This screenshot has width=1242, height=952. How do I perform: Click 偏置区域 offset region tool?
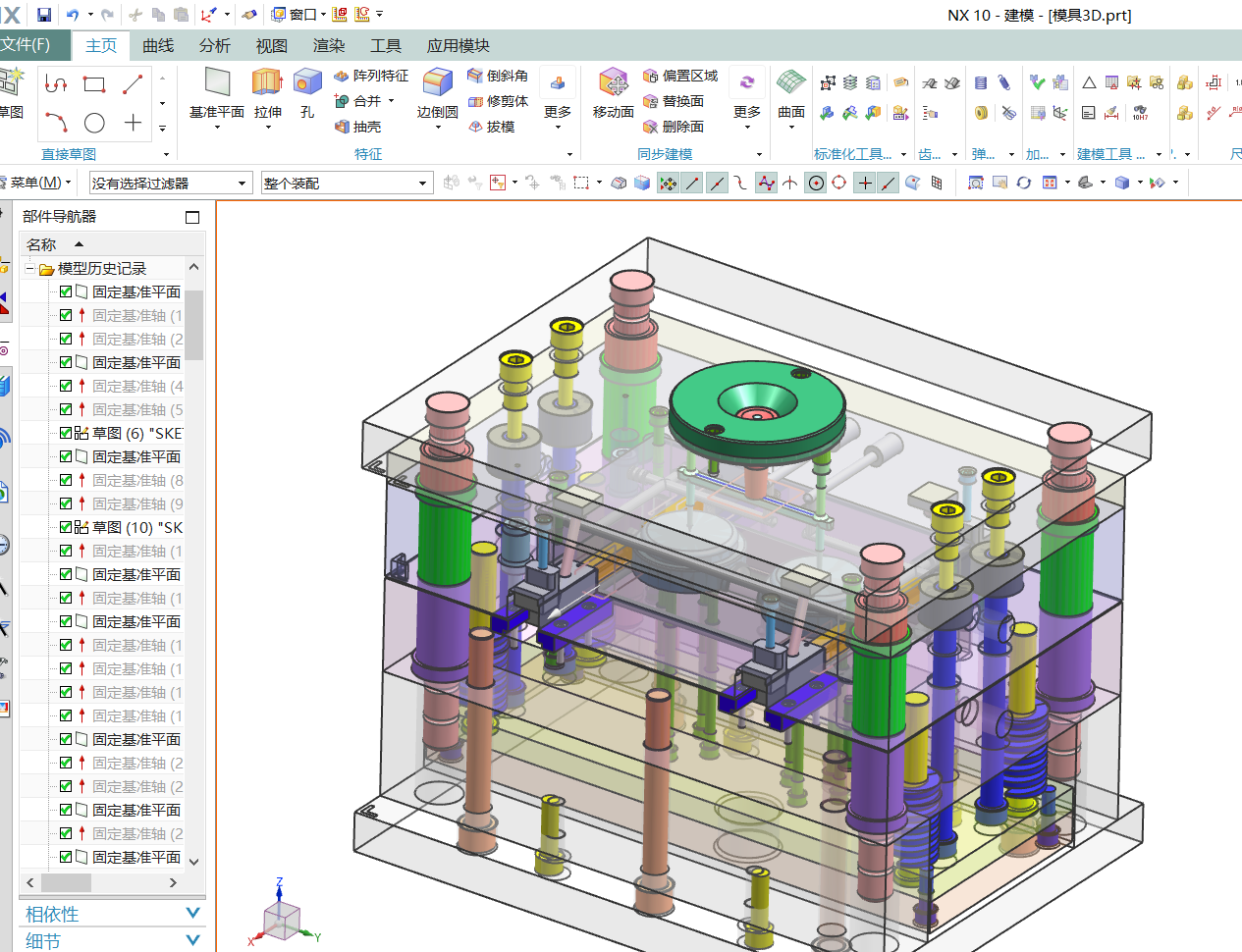pos(680,76)
